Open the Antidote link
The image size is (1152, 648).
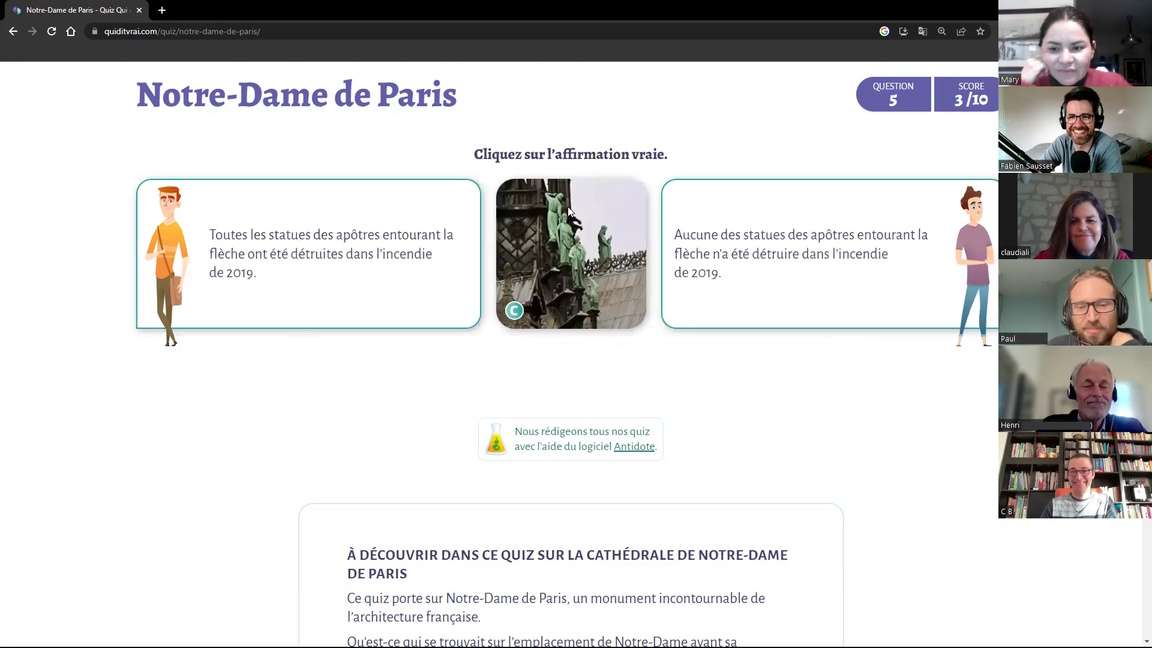[x=634, y=447]
